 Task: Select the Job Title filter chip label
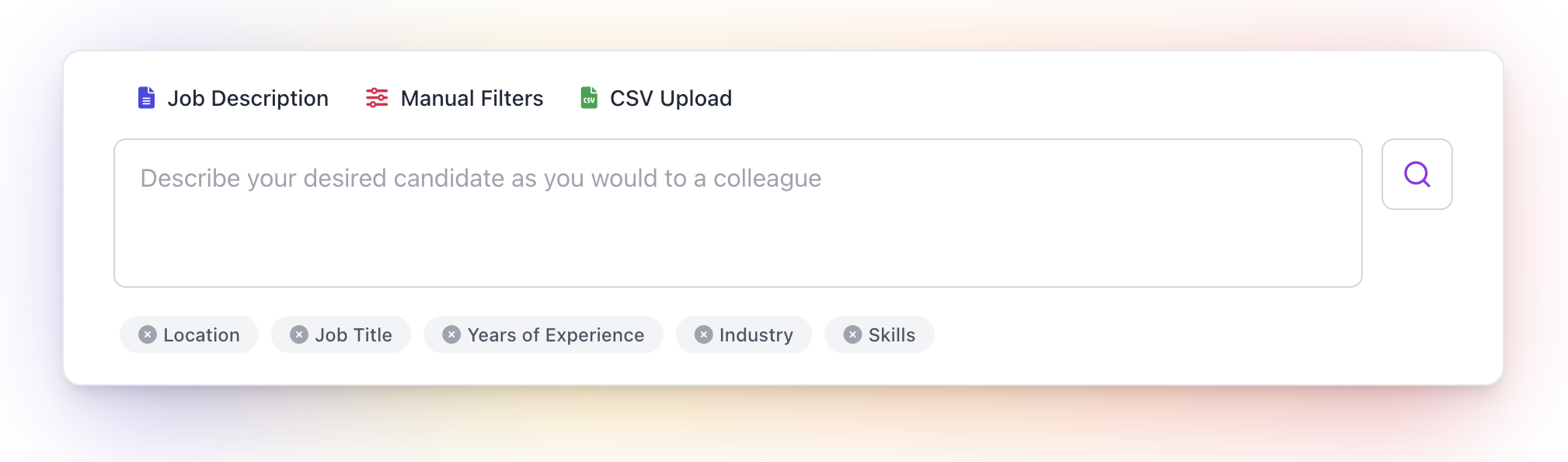coord(354,335)
